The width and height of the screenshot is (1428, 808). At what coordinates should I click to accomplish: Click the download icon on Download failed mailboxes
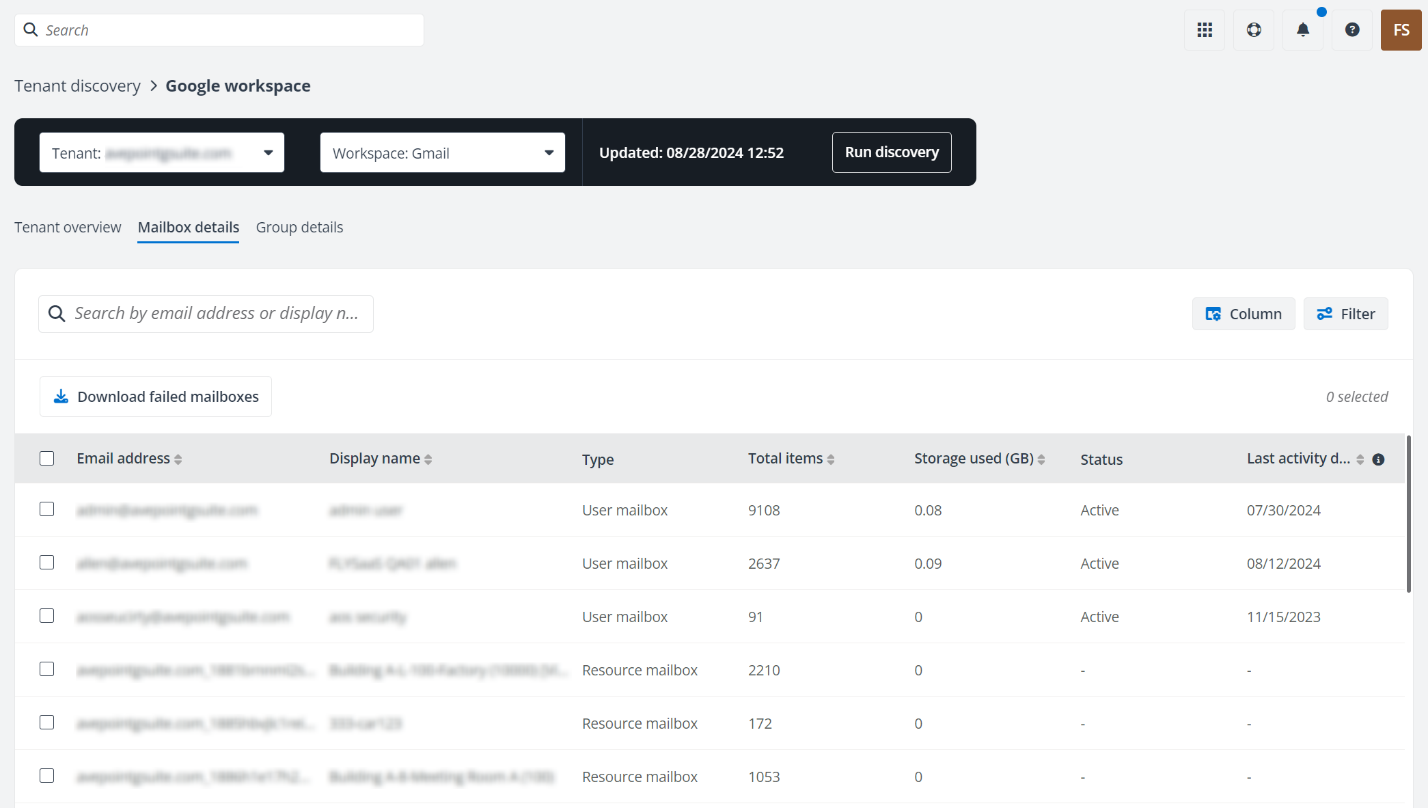(61, 396)
